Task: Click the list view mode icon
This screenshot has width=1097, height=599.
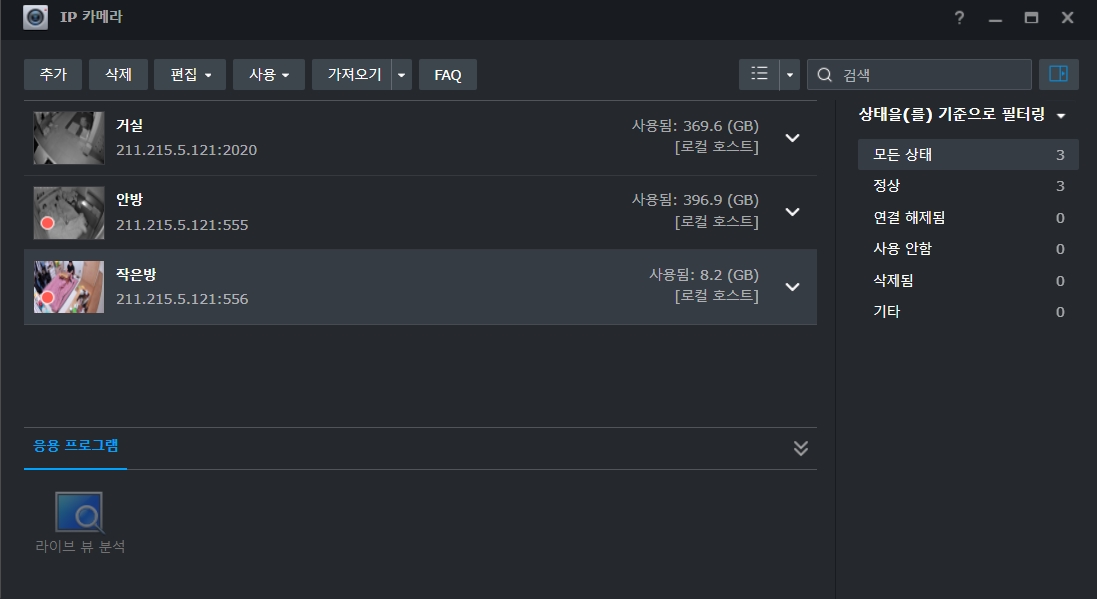Action: coord(759,74)
